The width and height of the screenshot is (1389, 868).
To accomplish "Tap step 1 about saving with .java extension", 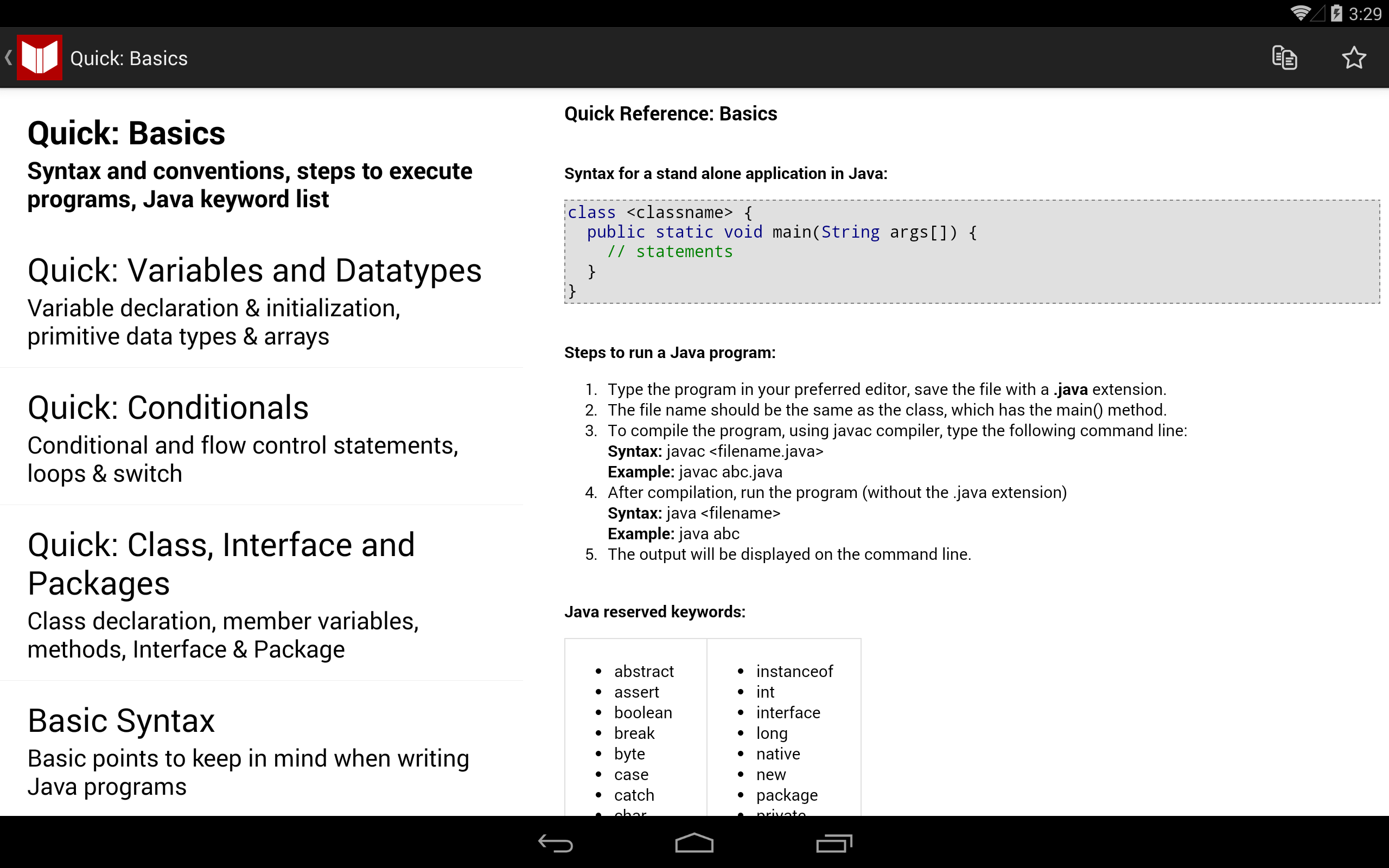I will pos(887,389).
